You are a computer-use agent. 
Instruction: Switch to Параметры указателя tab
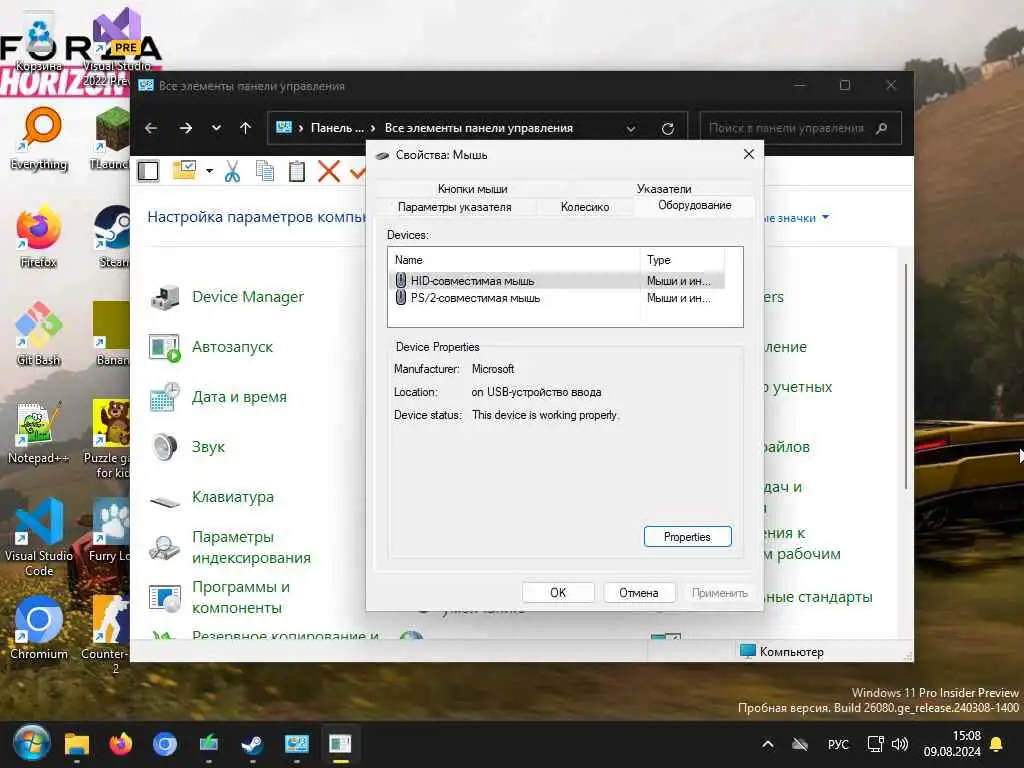coord(455,207)
